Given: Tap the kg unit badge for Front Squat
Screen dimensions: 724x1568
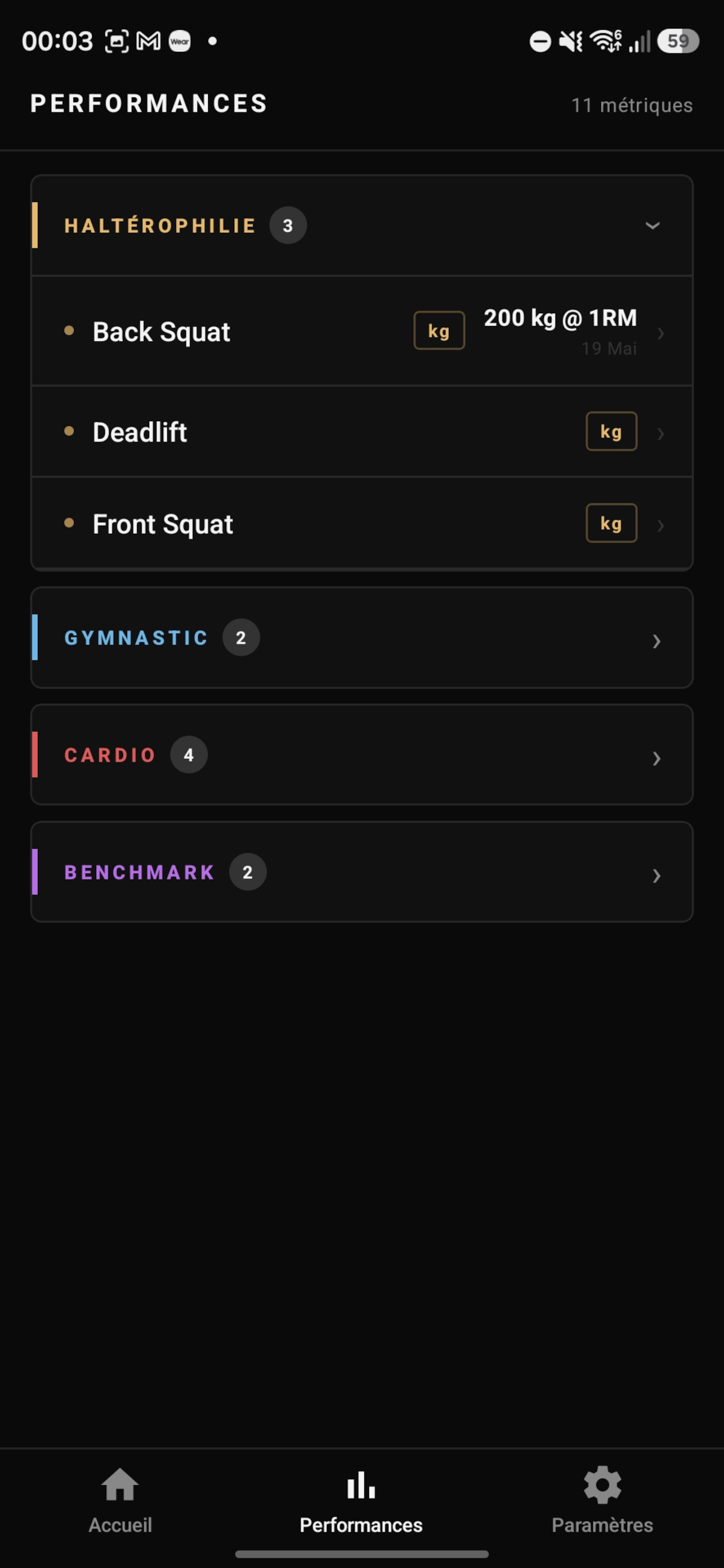Looking at the screenshot, I should pyautogui.click(x=611, y=523).
